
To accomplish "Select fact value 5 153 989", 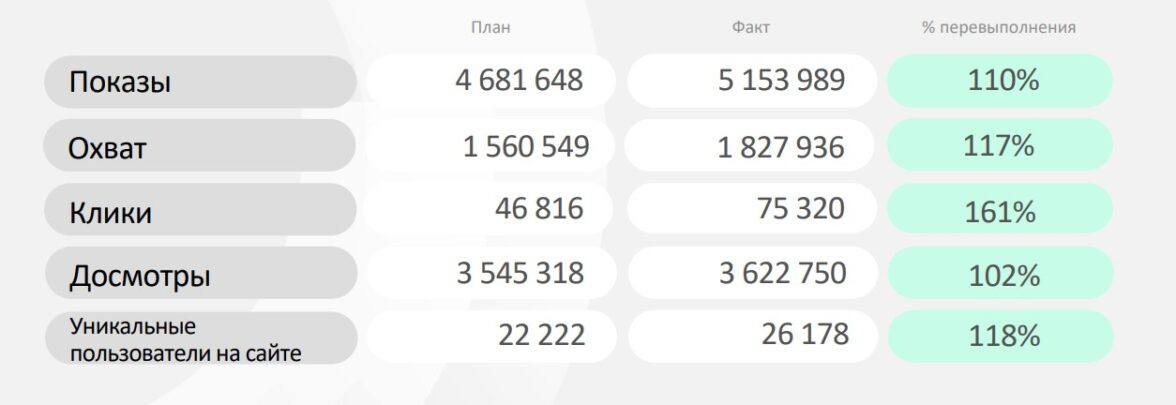I will tap(781, 80).
